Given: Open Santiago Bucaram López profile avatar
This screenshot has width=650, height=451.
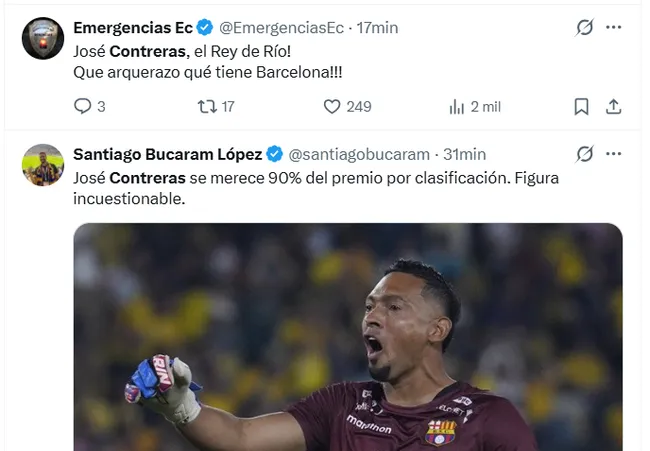Looking at the screenshot, I should click(43, 165).
